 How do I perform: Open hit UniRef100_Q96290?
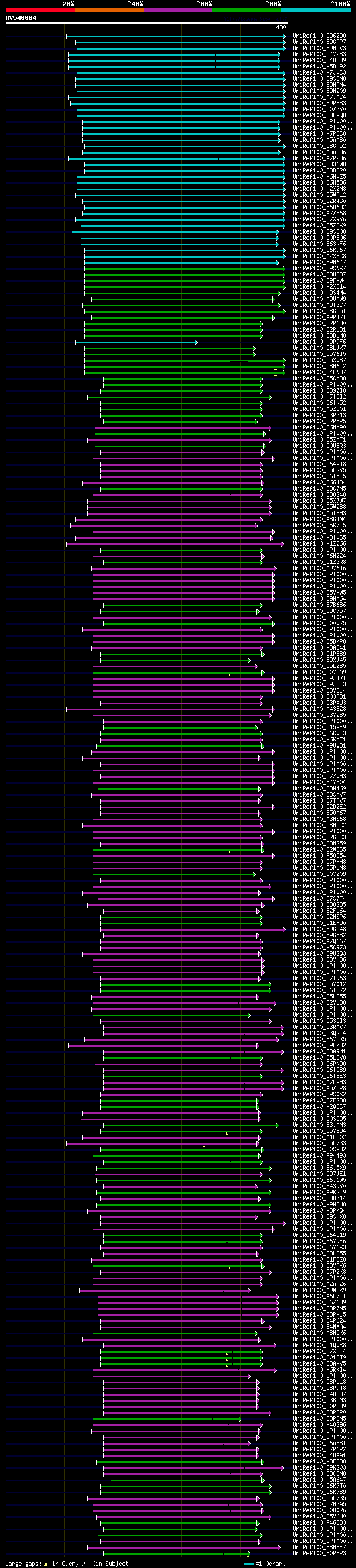tap(319, 36)
